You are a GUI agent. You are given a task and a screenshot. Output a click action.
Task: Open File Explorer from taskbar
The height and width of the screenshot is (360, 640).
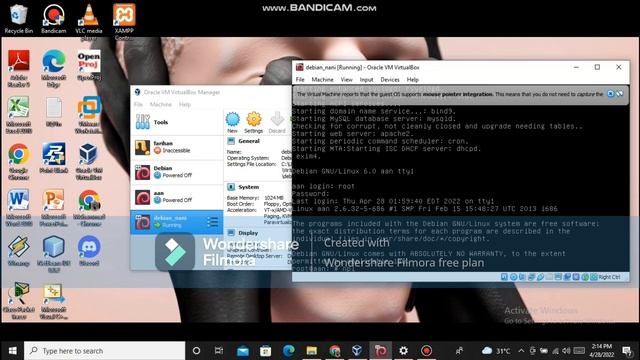[312, 351]
